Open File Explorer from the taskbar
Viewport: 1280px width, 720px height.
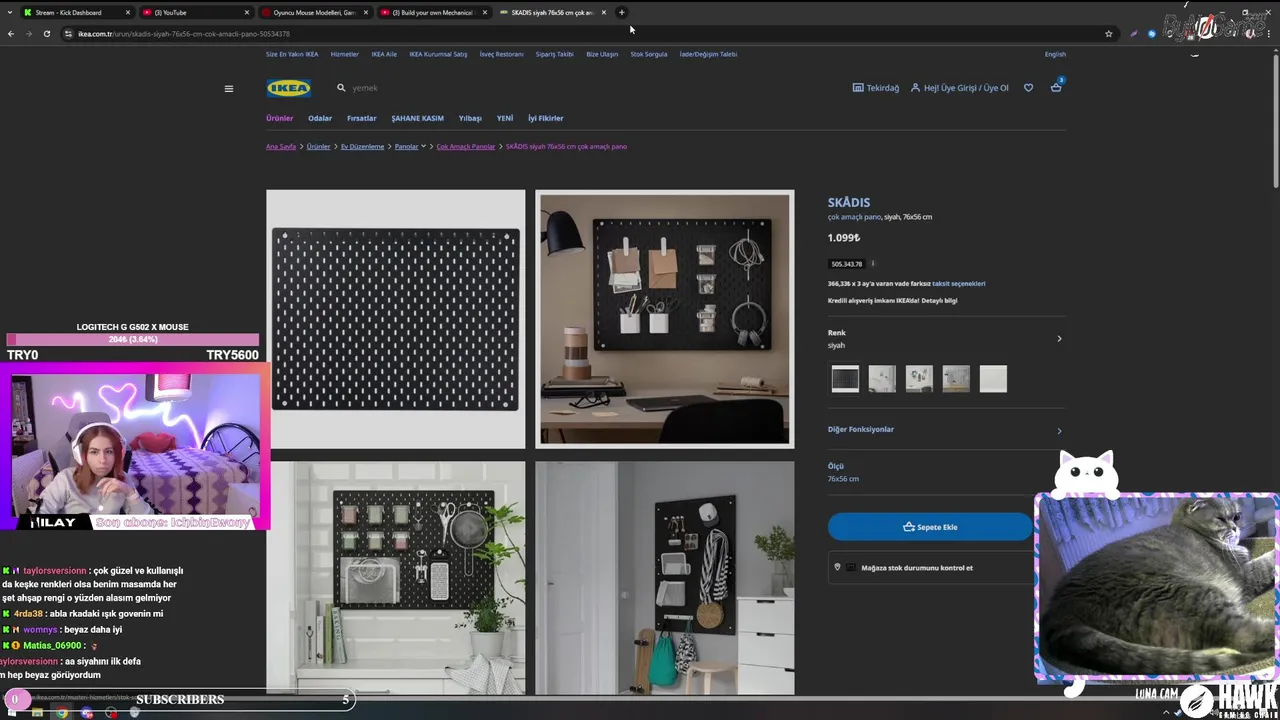(37, 712)
